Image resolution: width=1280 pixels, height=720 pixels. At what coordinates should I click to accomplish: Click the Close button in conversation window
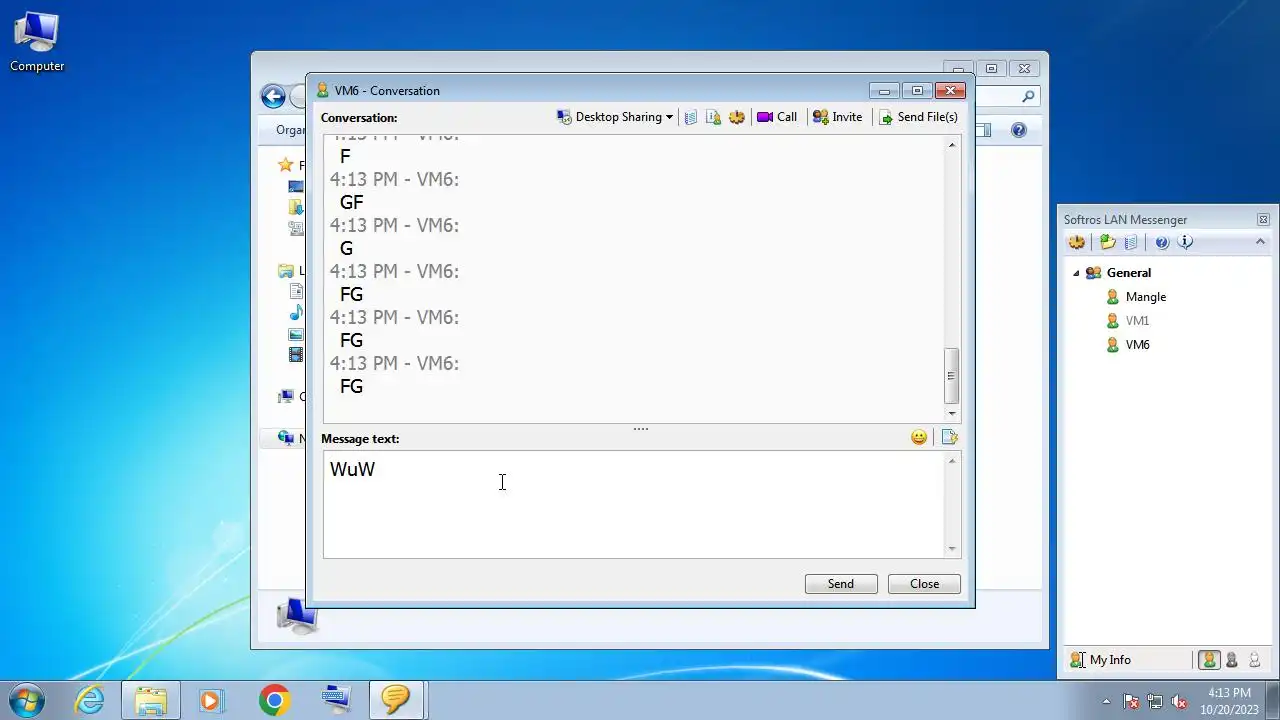[x=924, y=584]
